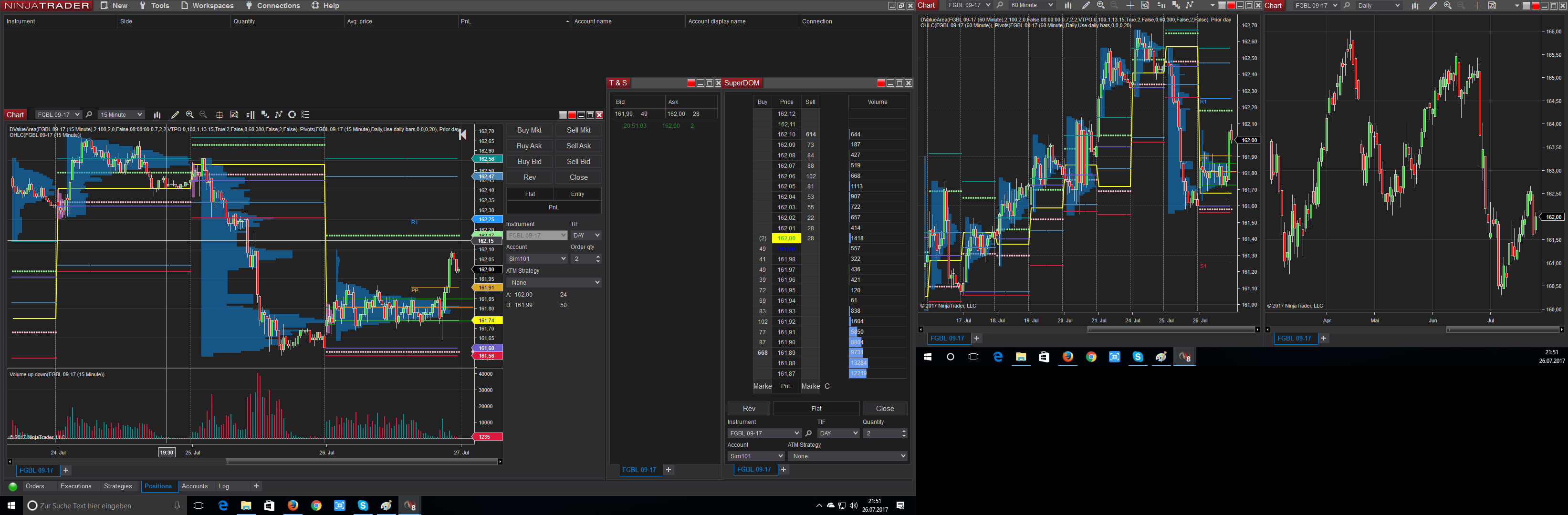Open the Workspaces menu
The image size is (1568, 515).
click(x=207, y=5)
